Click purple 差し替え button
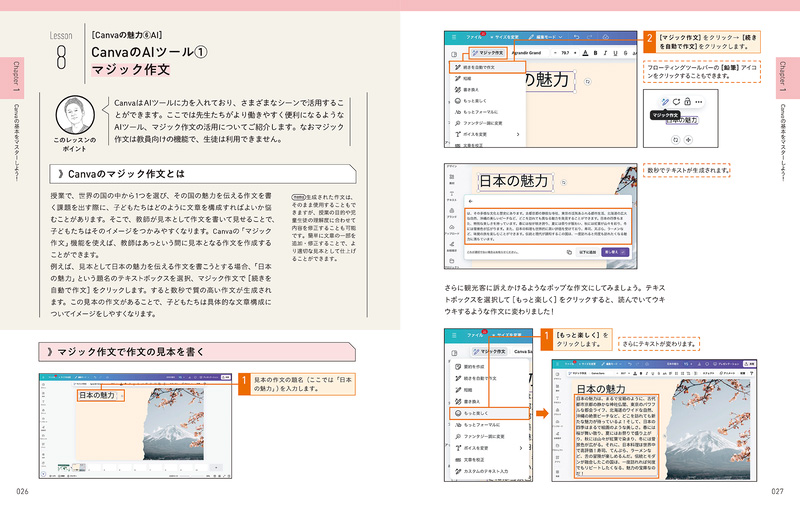This screenshot has width=800, height=510. pyautogui.click(x=615, y=252)
